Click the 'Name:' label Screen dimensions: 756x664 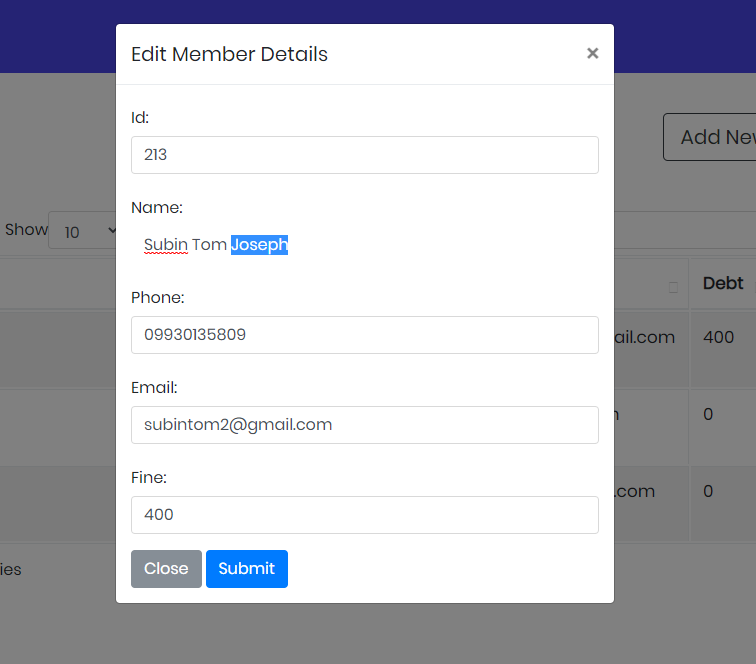click(157, 208)
